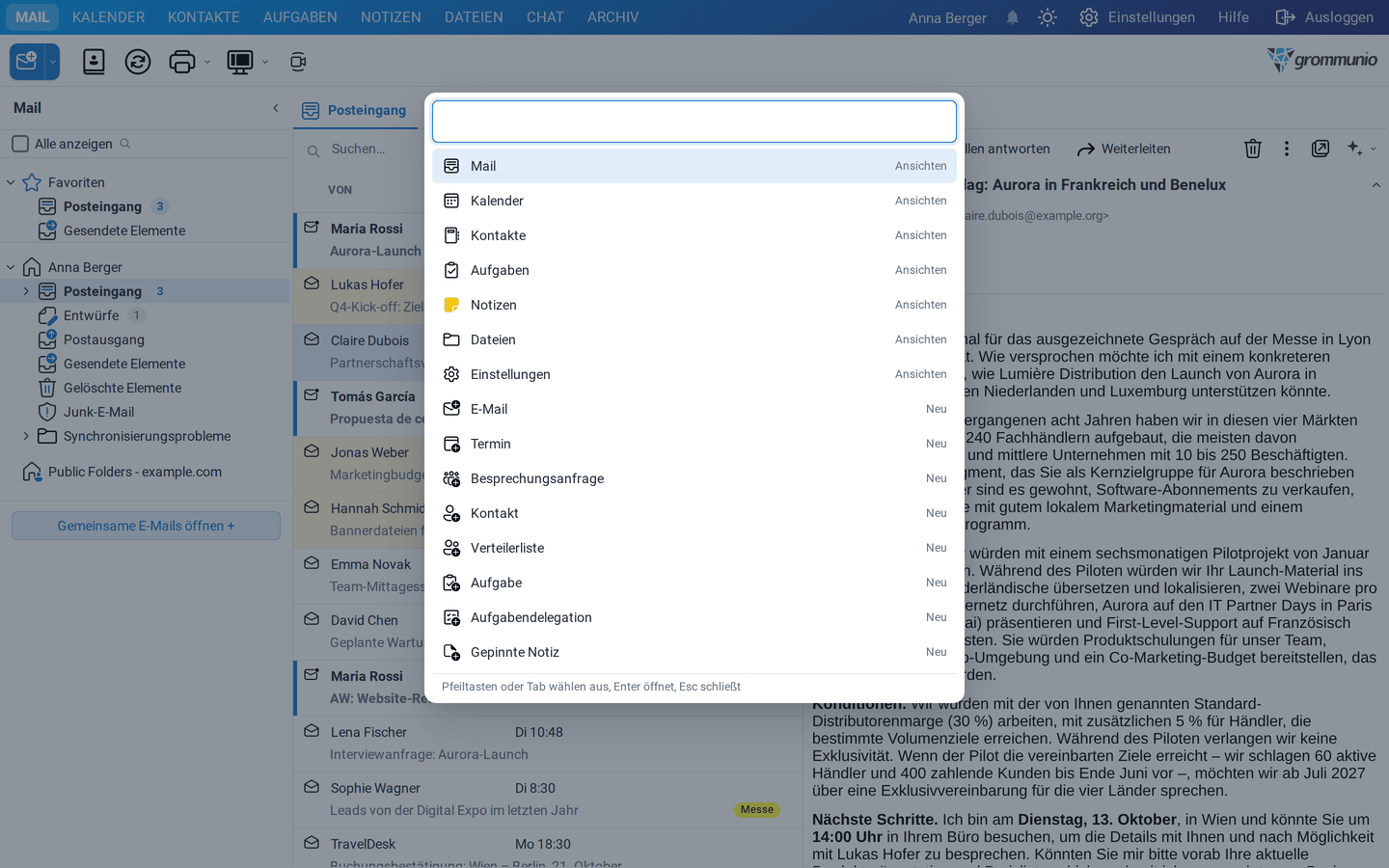Click Gemeinsame E-Mails öffnen button
Screen dimensions: 1389x868
pyautogui.click(x=146, y=526)
